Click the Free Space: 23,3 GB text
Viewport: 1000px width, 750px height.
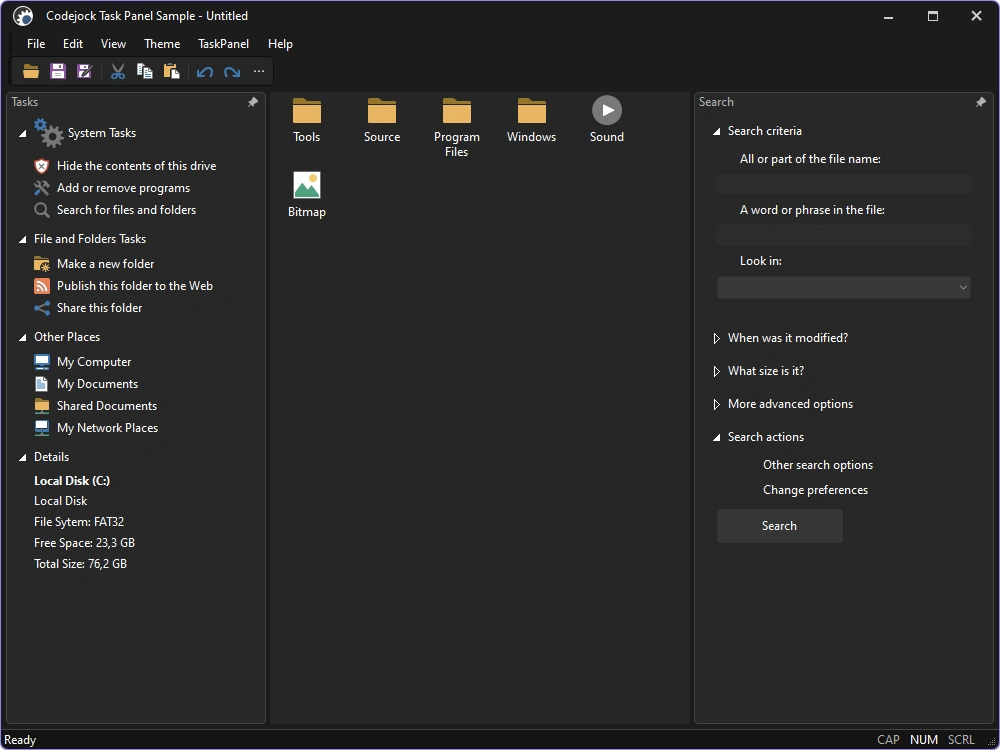(x=84, y=543)
